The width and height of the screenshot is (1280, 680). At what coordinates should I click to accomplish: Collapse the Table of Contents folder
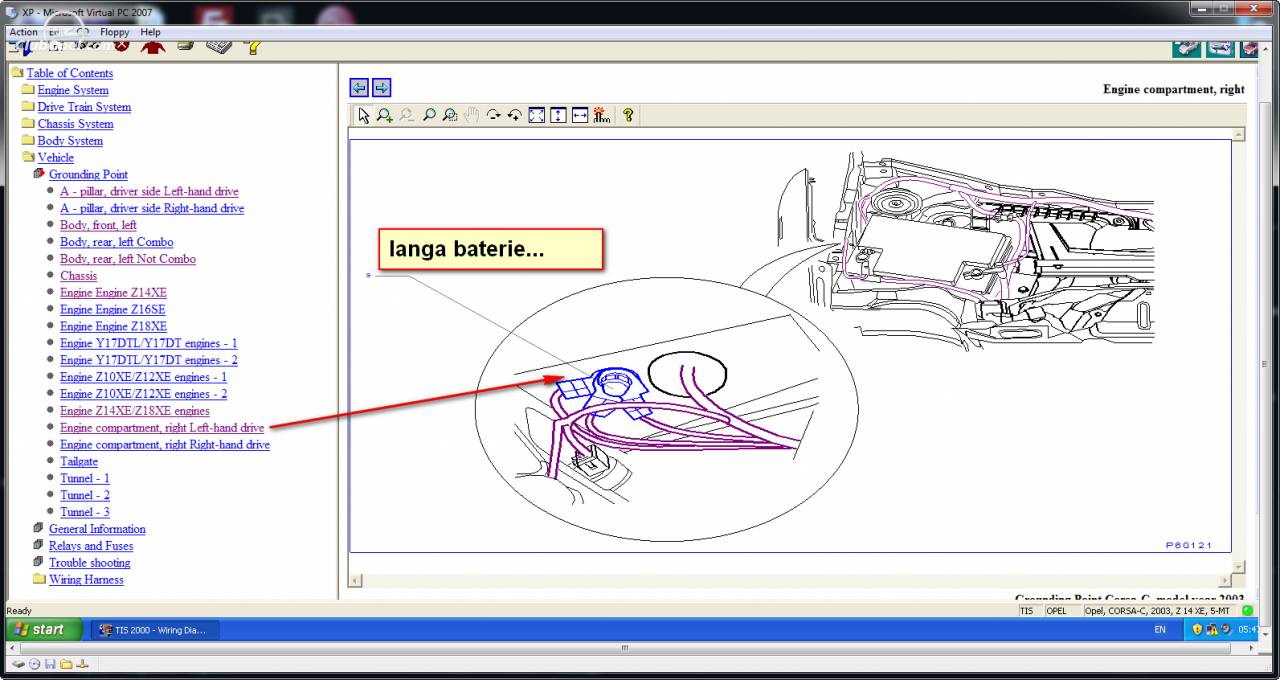pyautogui.click(x=16, y=73)
